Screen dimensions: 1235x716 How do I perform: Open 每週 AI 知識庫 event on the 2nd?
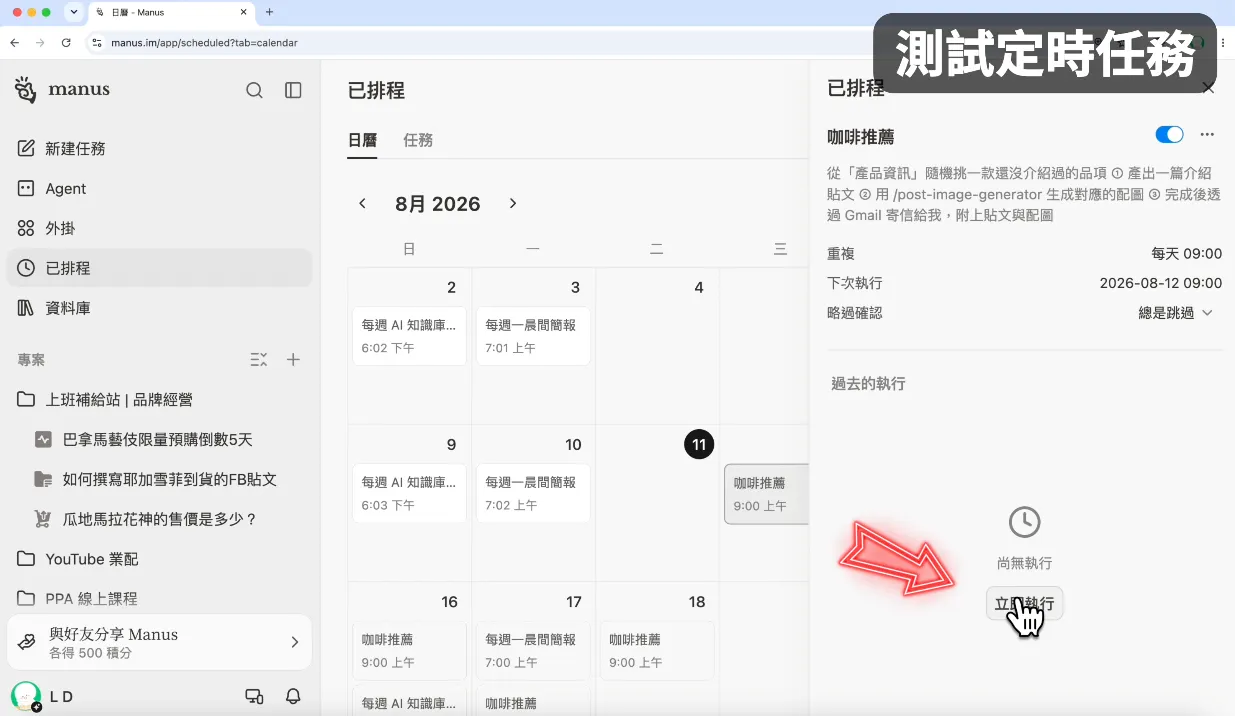click(410, 336)
